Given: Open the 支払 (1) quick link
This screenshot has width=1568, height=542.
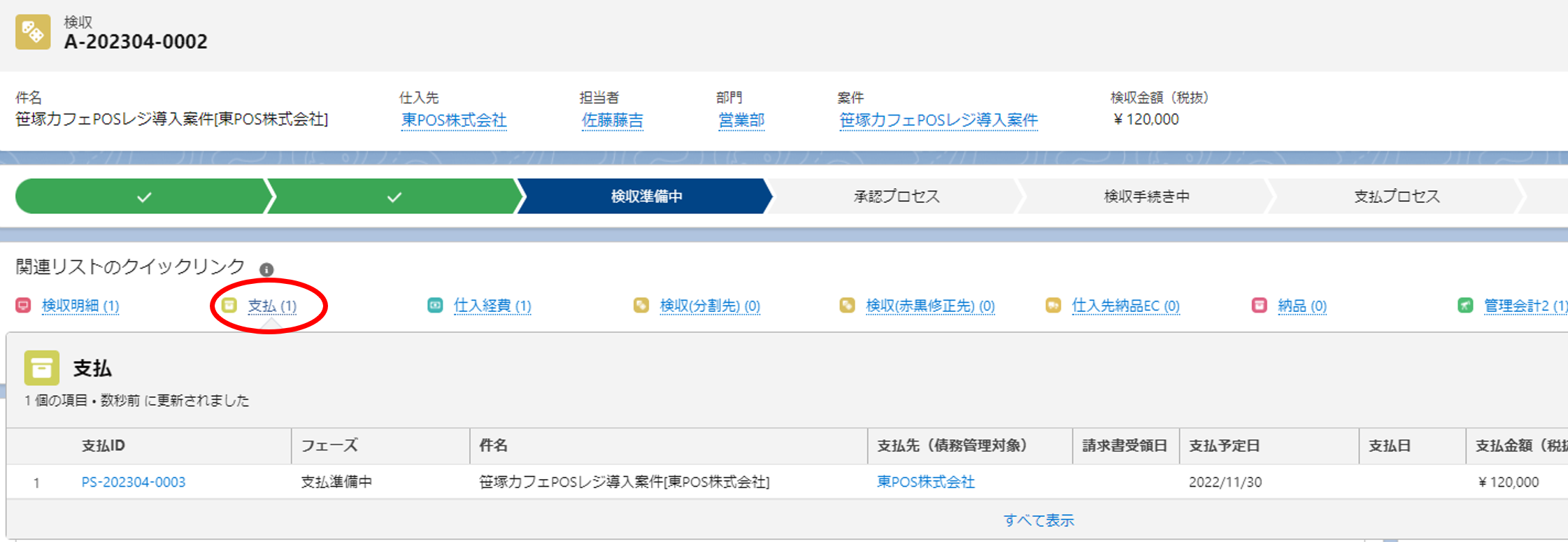Looking at the screenshot, I should click(272, 306).
